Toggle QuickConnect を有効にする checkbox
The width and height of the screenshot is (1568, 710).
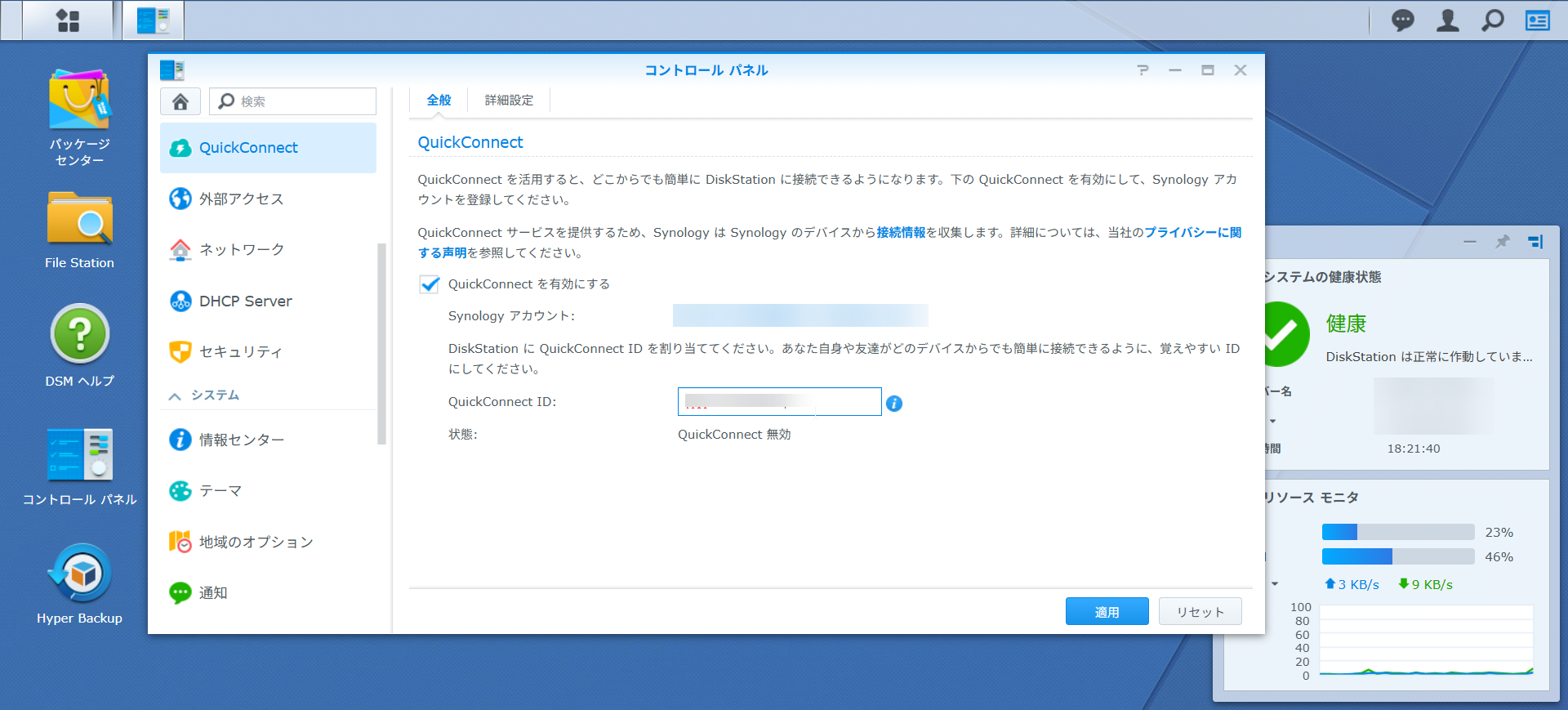click(430, 284)
